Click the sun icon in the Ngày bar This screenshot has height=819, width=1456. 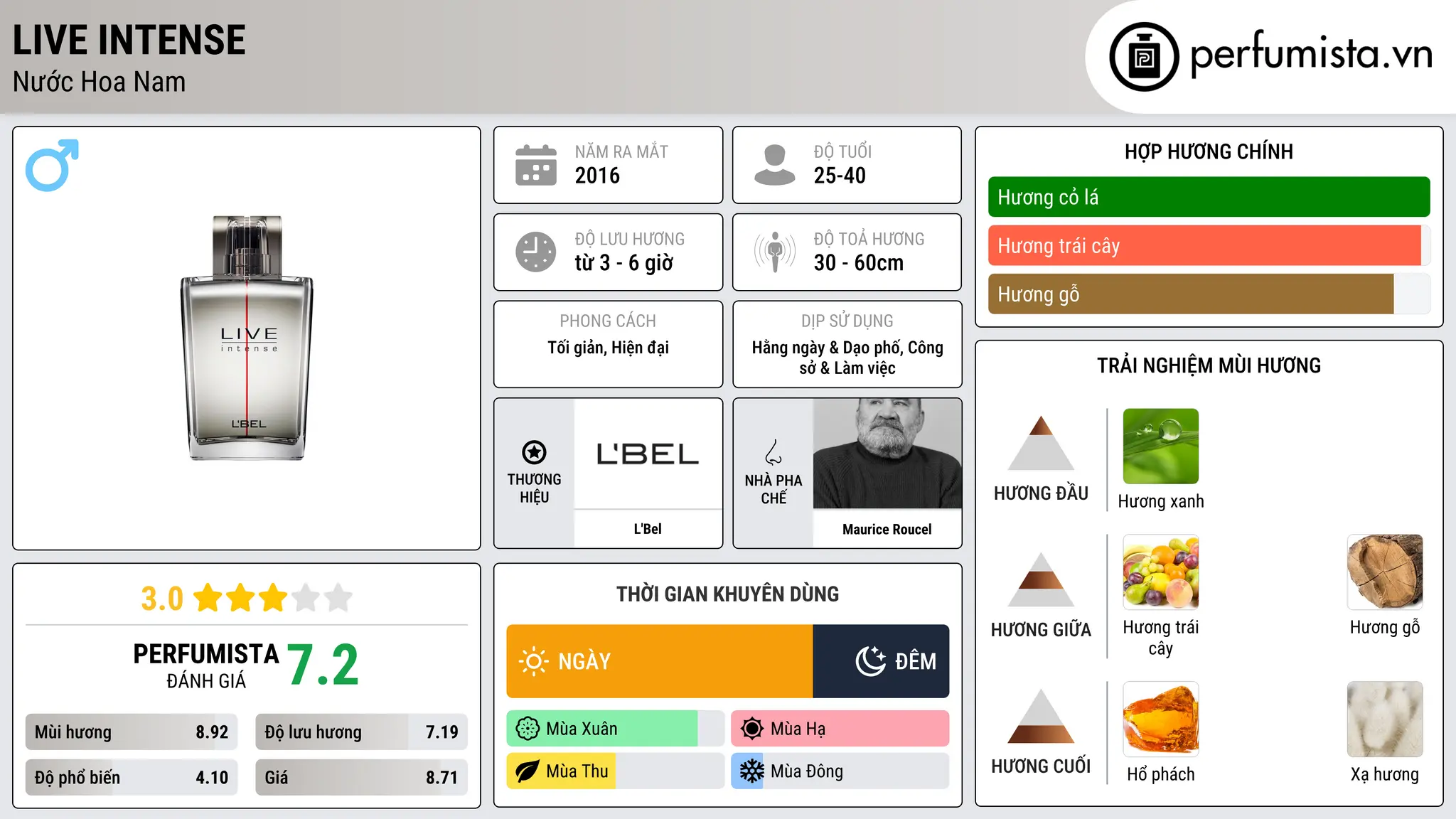pyautogui.click(x=533, y=661)
